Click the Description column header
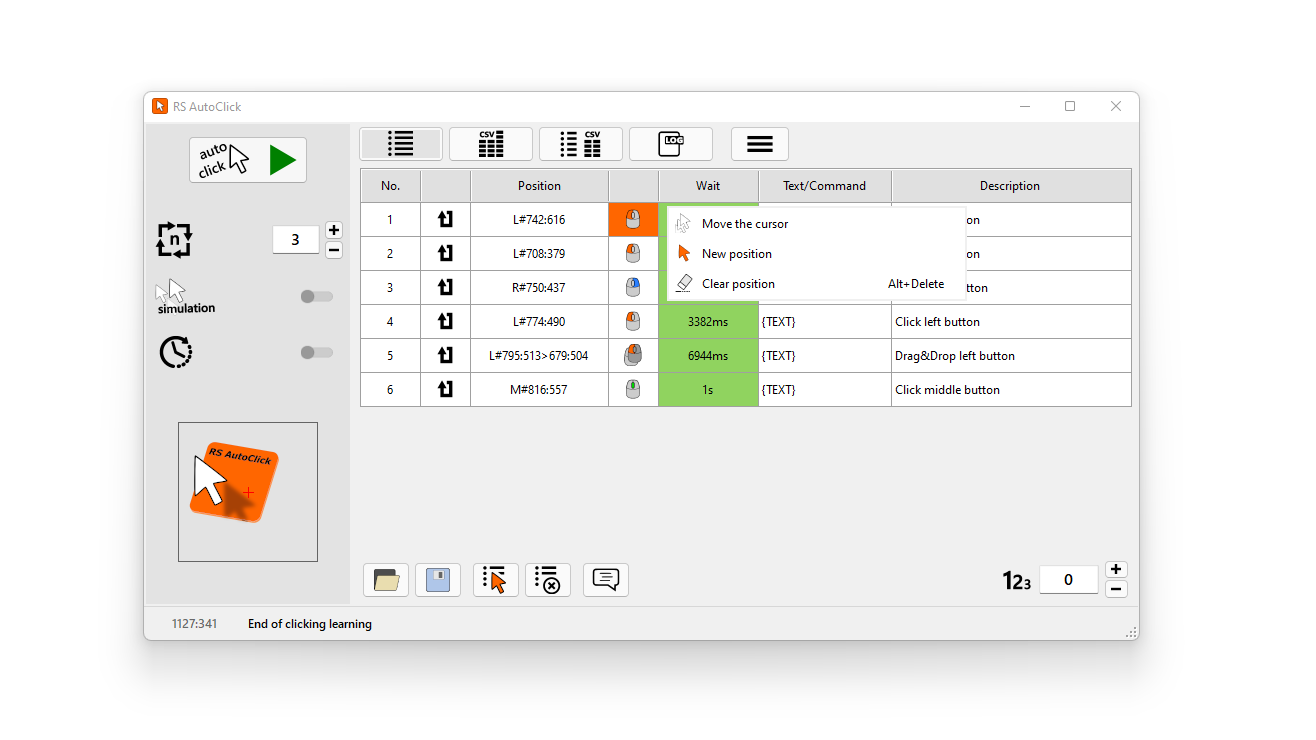The width and height of the screenshot is (1316, 740). coord(1011,186)
